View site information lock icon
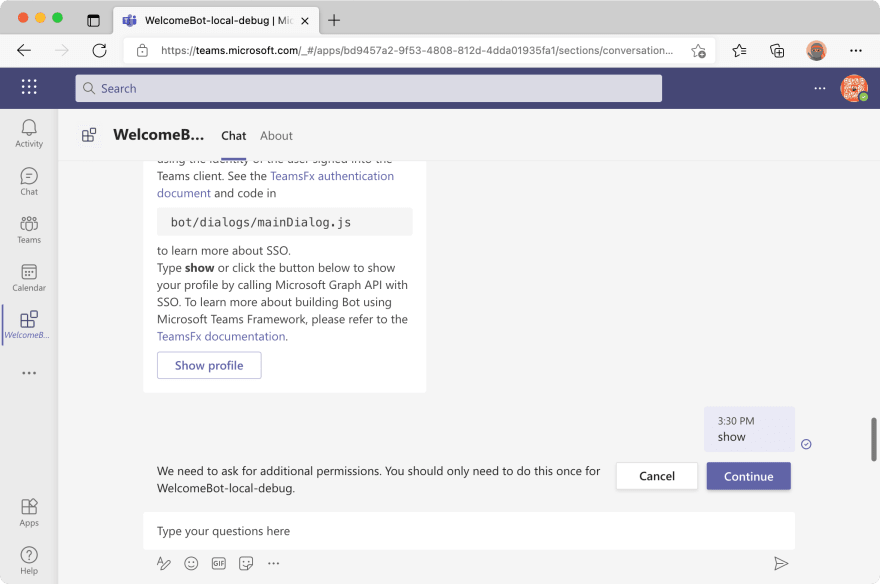Viewport: 880px width, 584px height. [143, 50]
